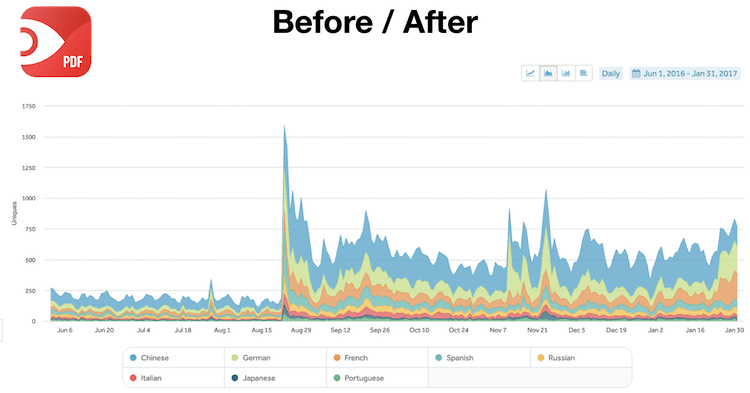Viewport: 750px width, 393px height.
Task: Open the Daily interval dropdown
Action: (x=611, y=73)
